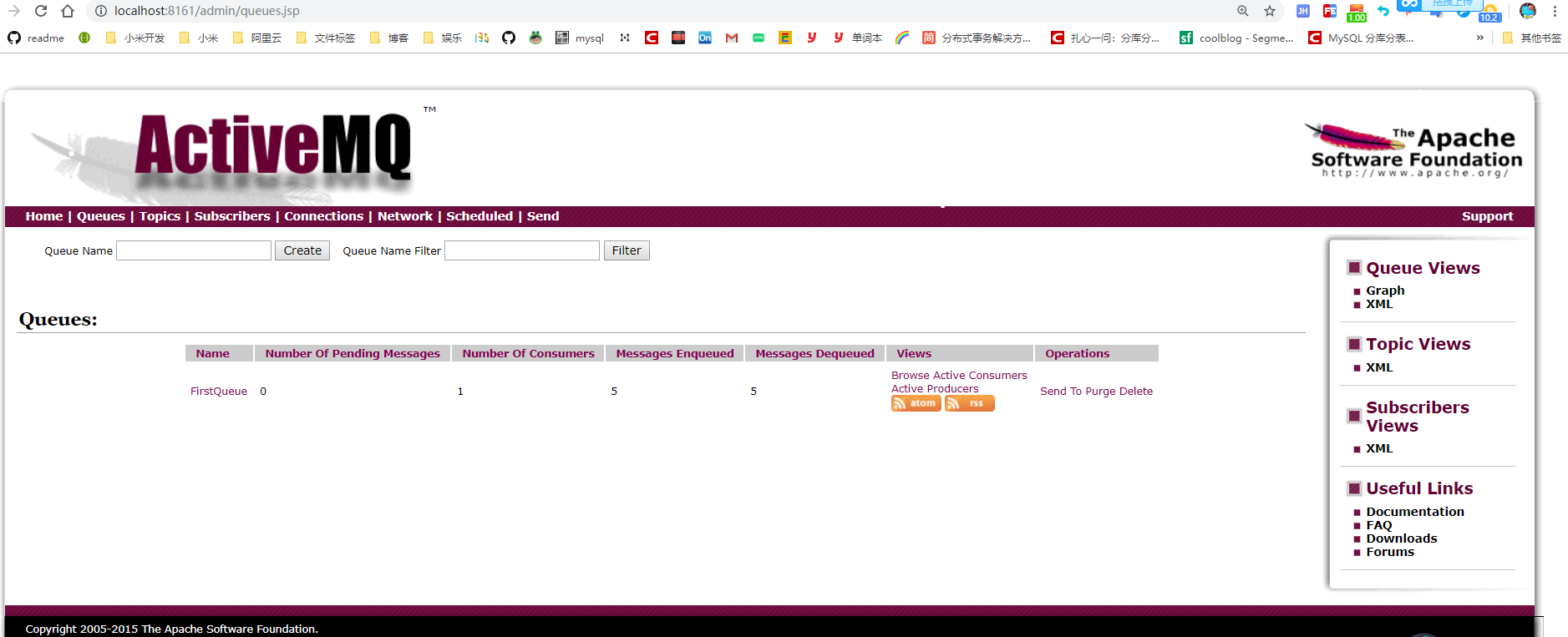Open the mysql bookmark
This screenshot has height=637, width=1568.
point(580,38)
